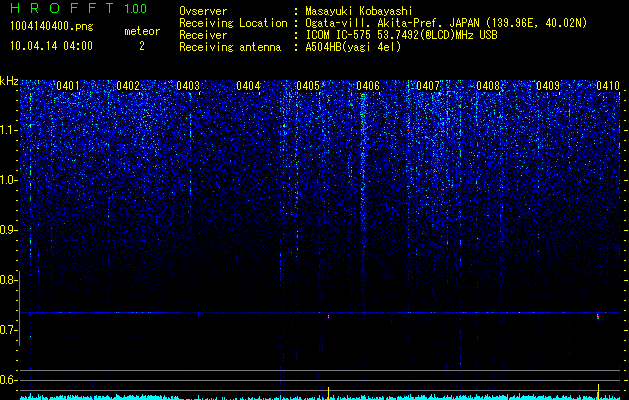Click the 0403 time marker

(188, 86)
